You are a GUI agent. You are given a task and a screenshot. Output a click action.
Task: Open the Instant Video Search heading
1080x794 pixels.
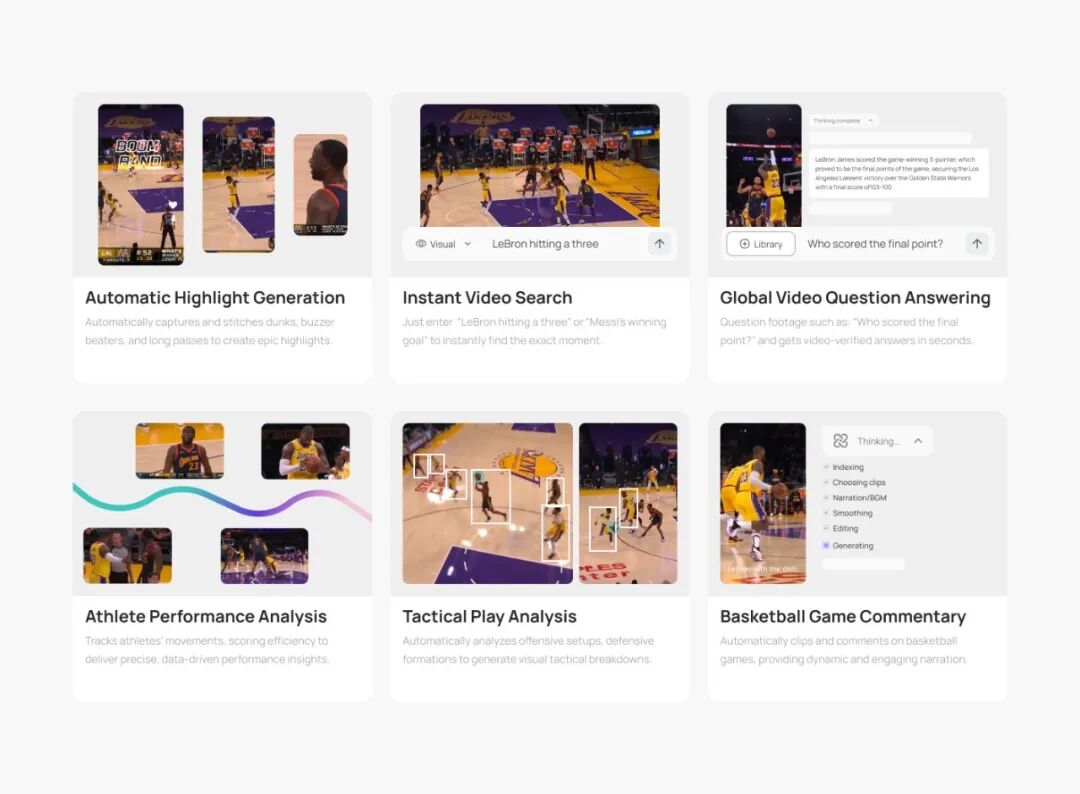click(487, 297)
